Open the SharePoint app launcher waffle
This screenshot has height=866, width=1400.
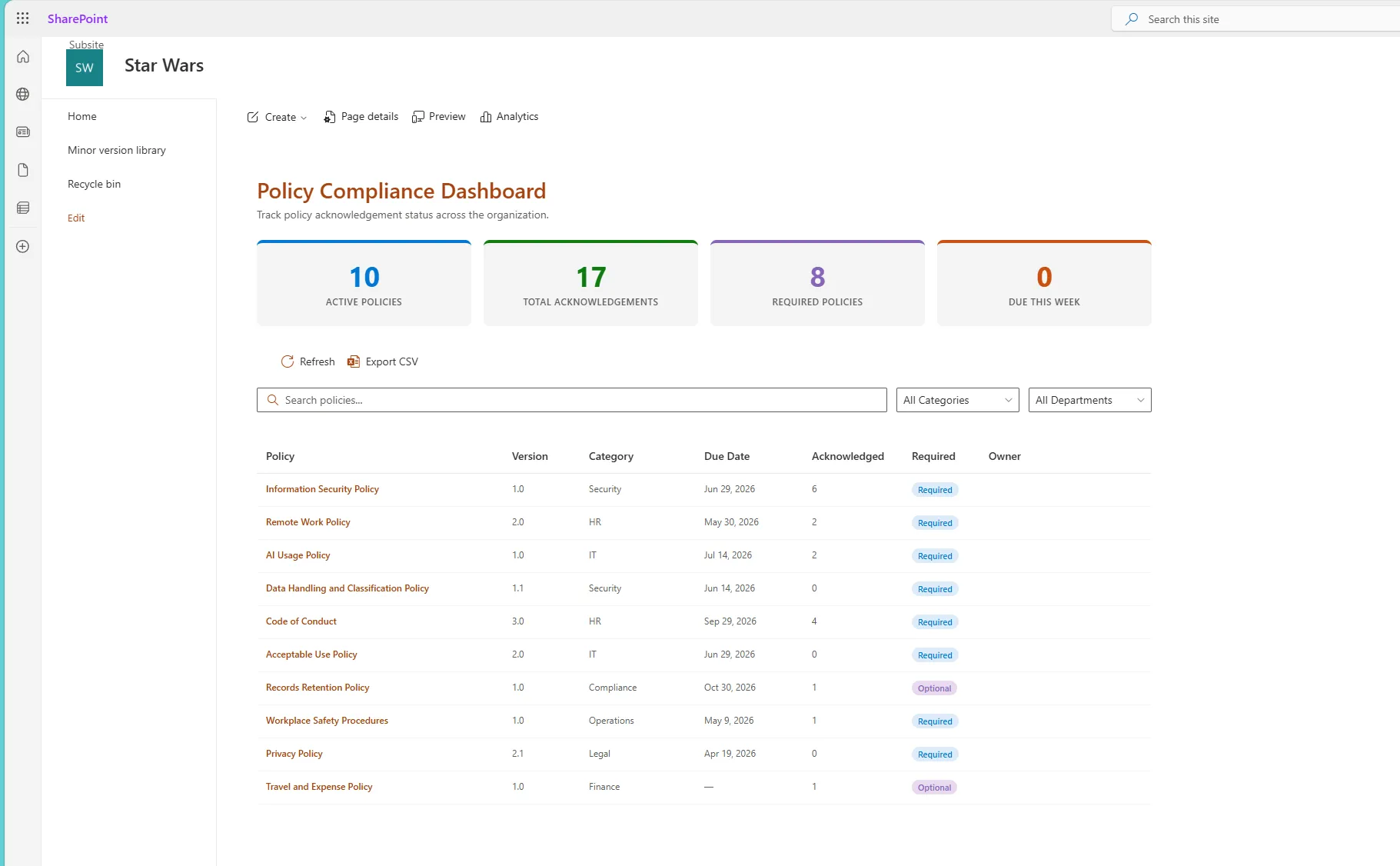coord(22,18)
